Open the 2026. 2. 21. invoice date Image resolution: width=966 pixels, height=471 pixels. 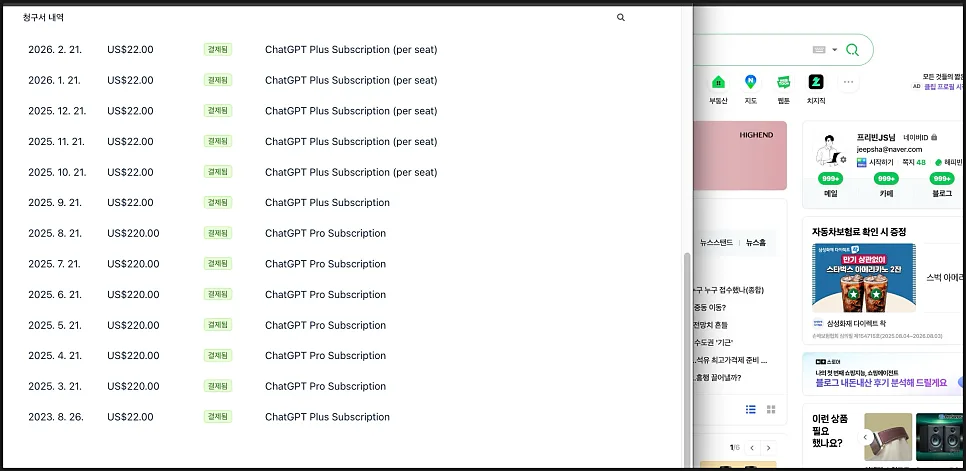tap(55, 49)
